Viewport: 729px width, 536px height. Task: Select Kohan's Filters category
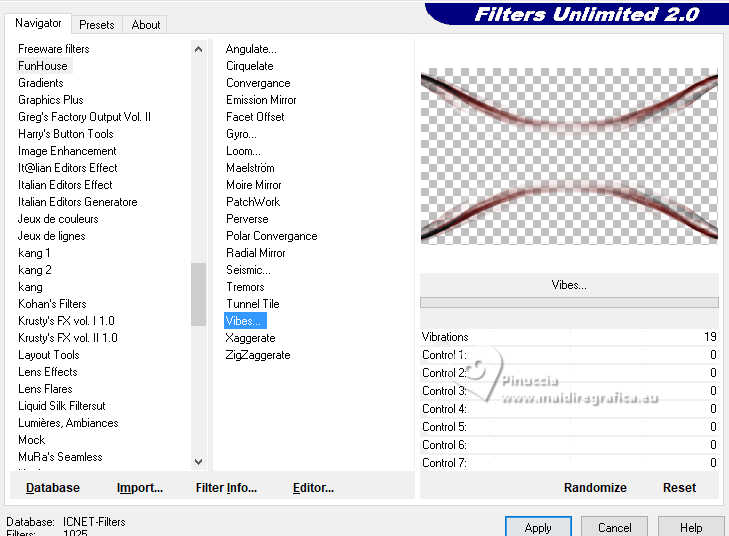(52, 304)
